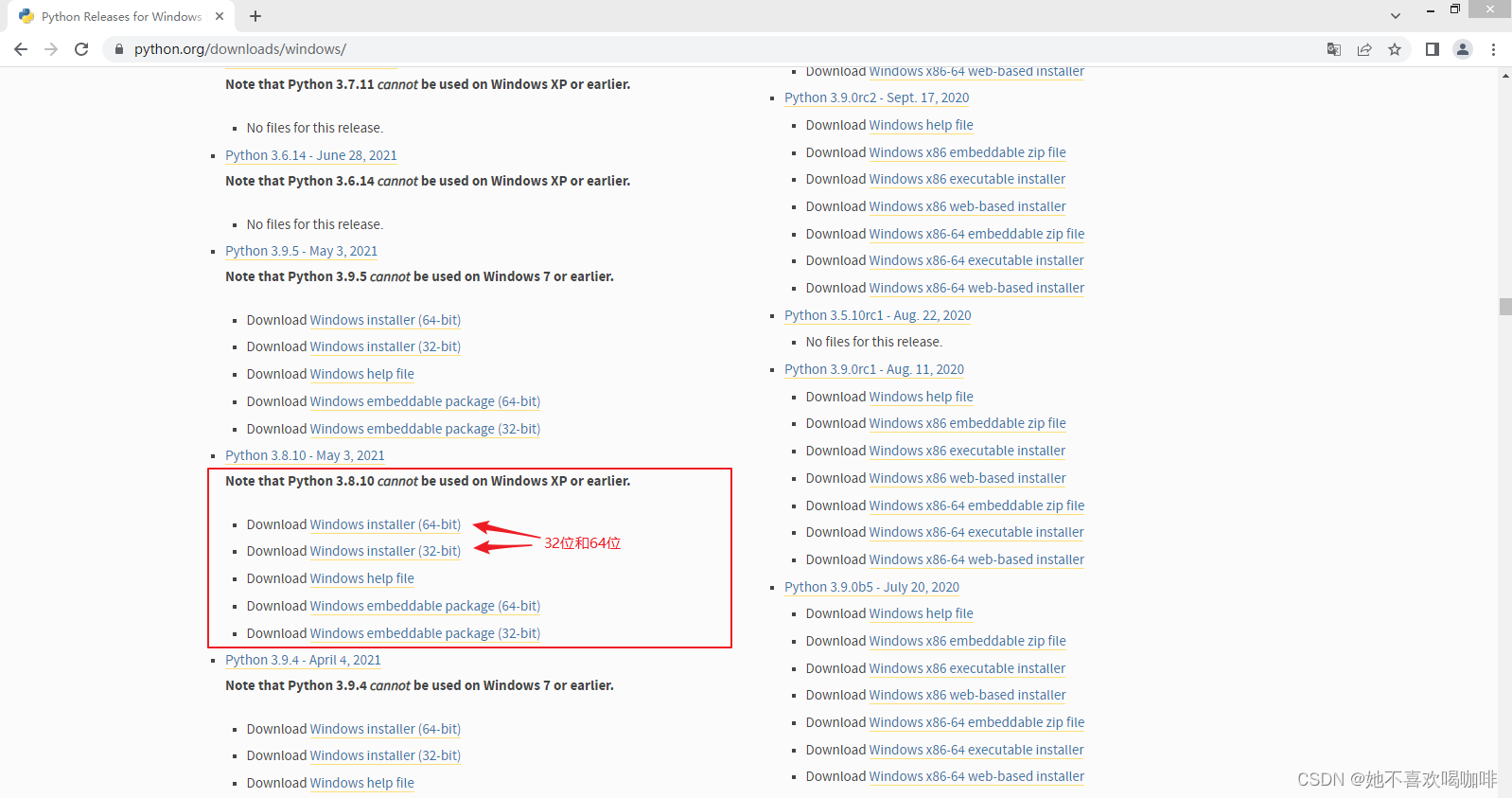The image size is (1512, 798).
Task: Download Python 3.9.4 Windows installer (64-bit)
Action: pyautogui.click(x=385, y=729)
